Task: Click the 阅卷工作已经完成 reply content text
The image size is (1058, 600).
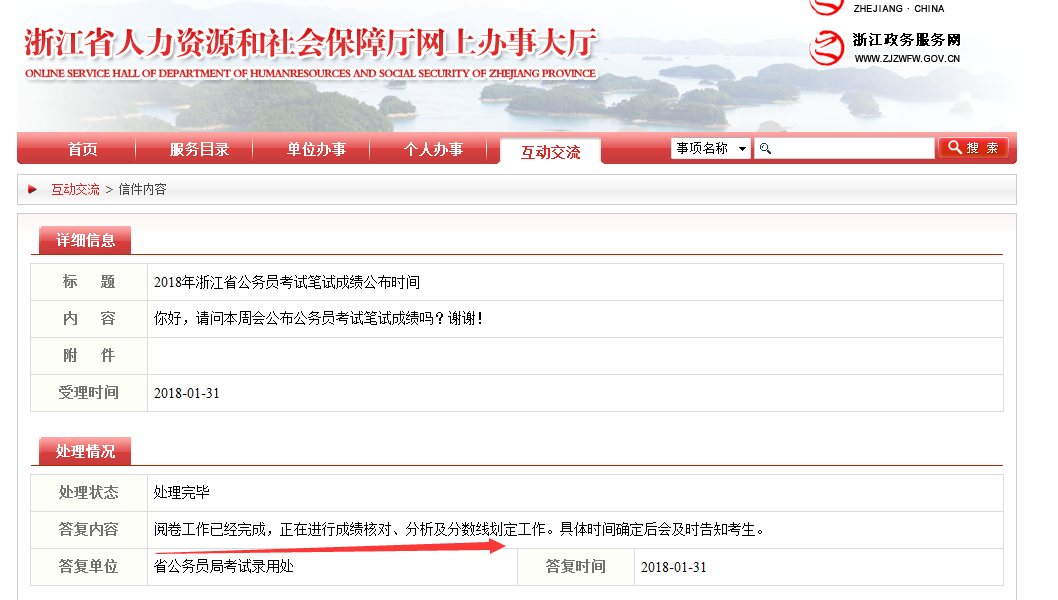Action: (459, 530)
